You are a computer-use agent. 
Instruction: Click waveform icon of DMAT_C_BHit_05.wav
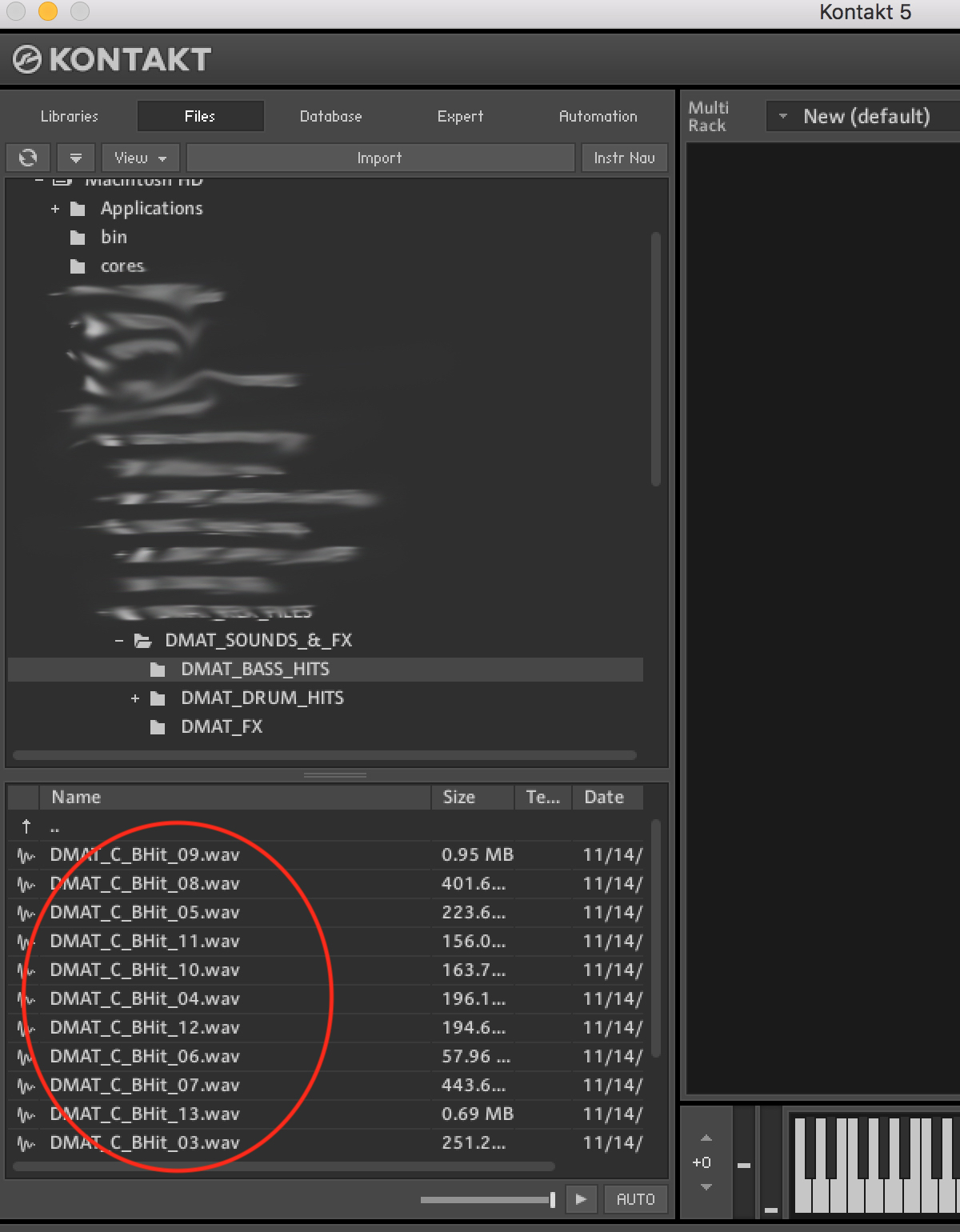(x=26, y=914)
